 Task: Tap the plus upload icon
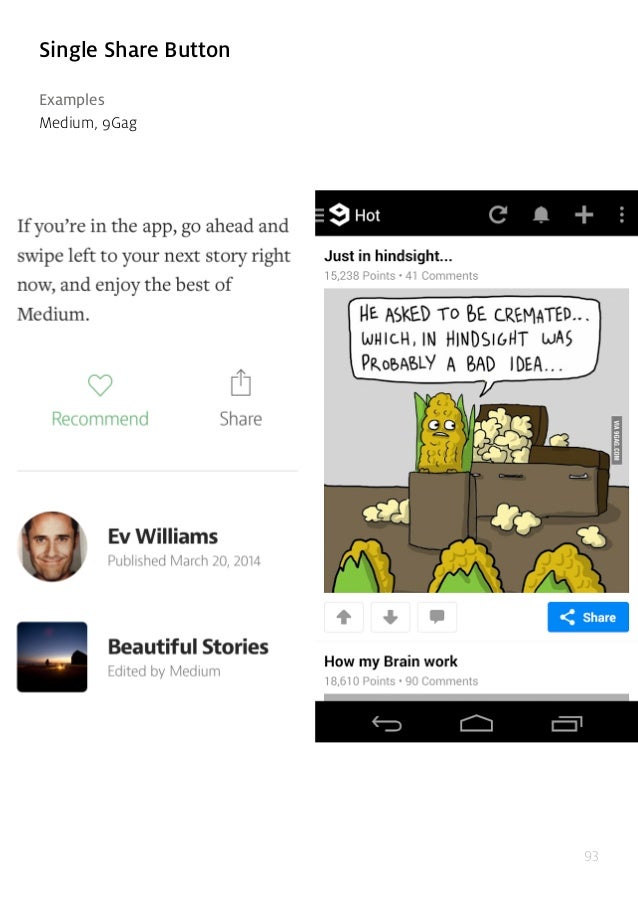coord(584,215)
